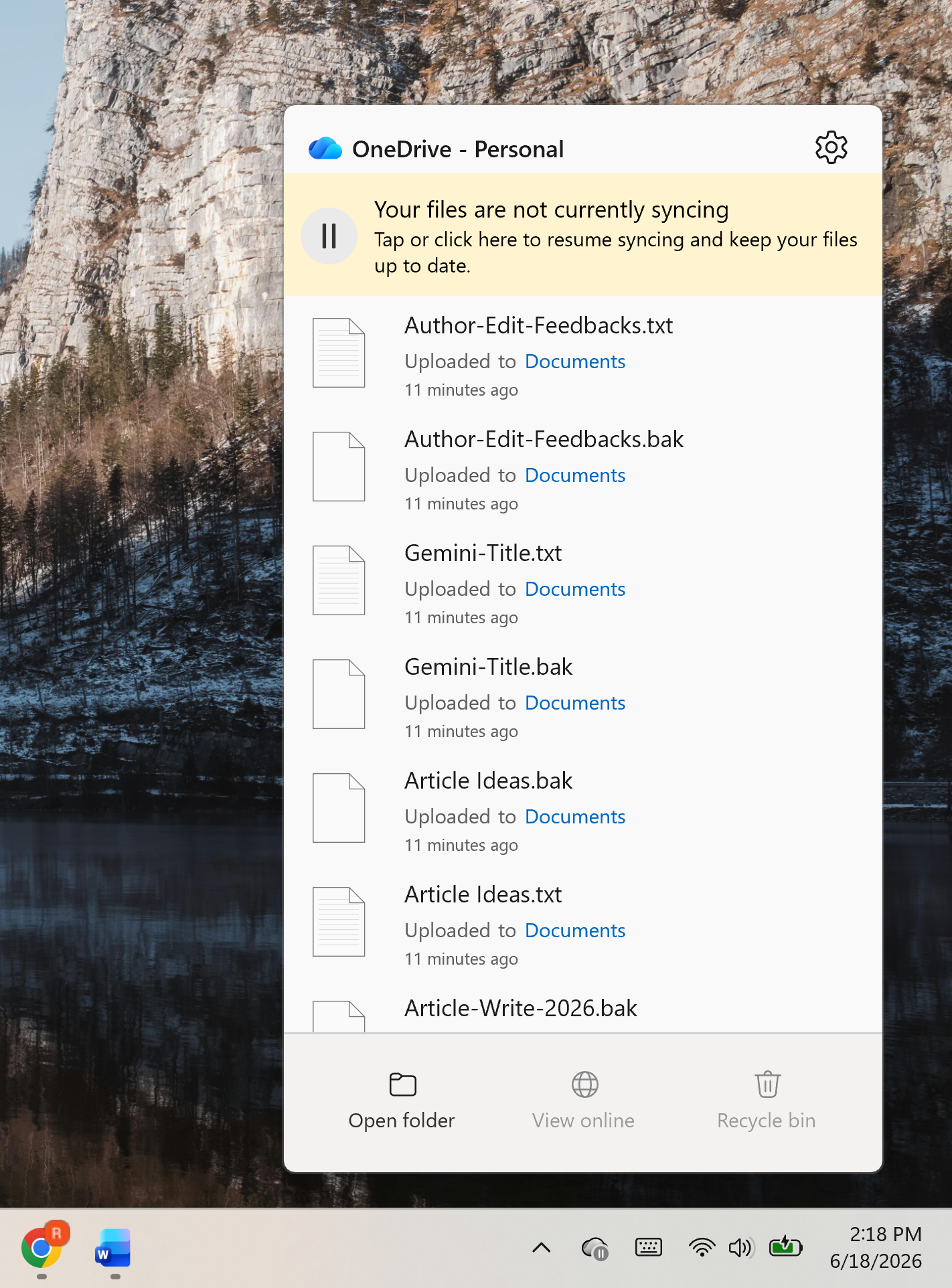Open Documents link under Gemini-Title.bak

coord(575,703)
